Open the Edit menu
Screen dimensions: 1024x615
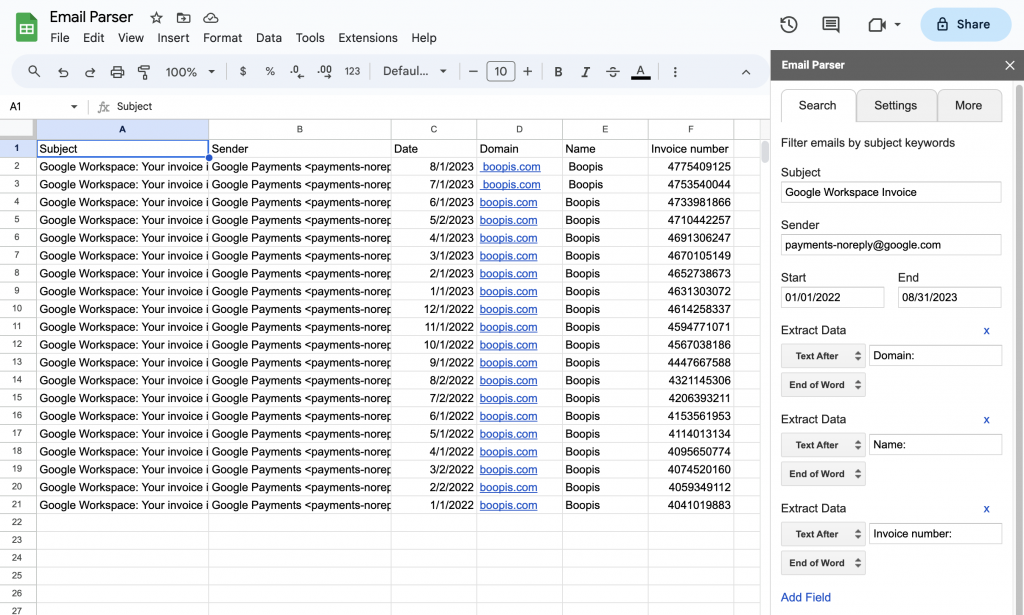tap(93, 38)
